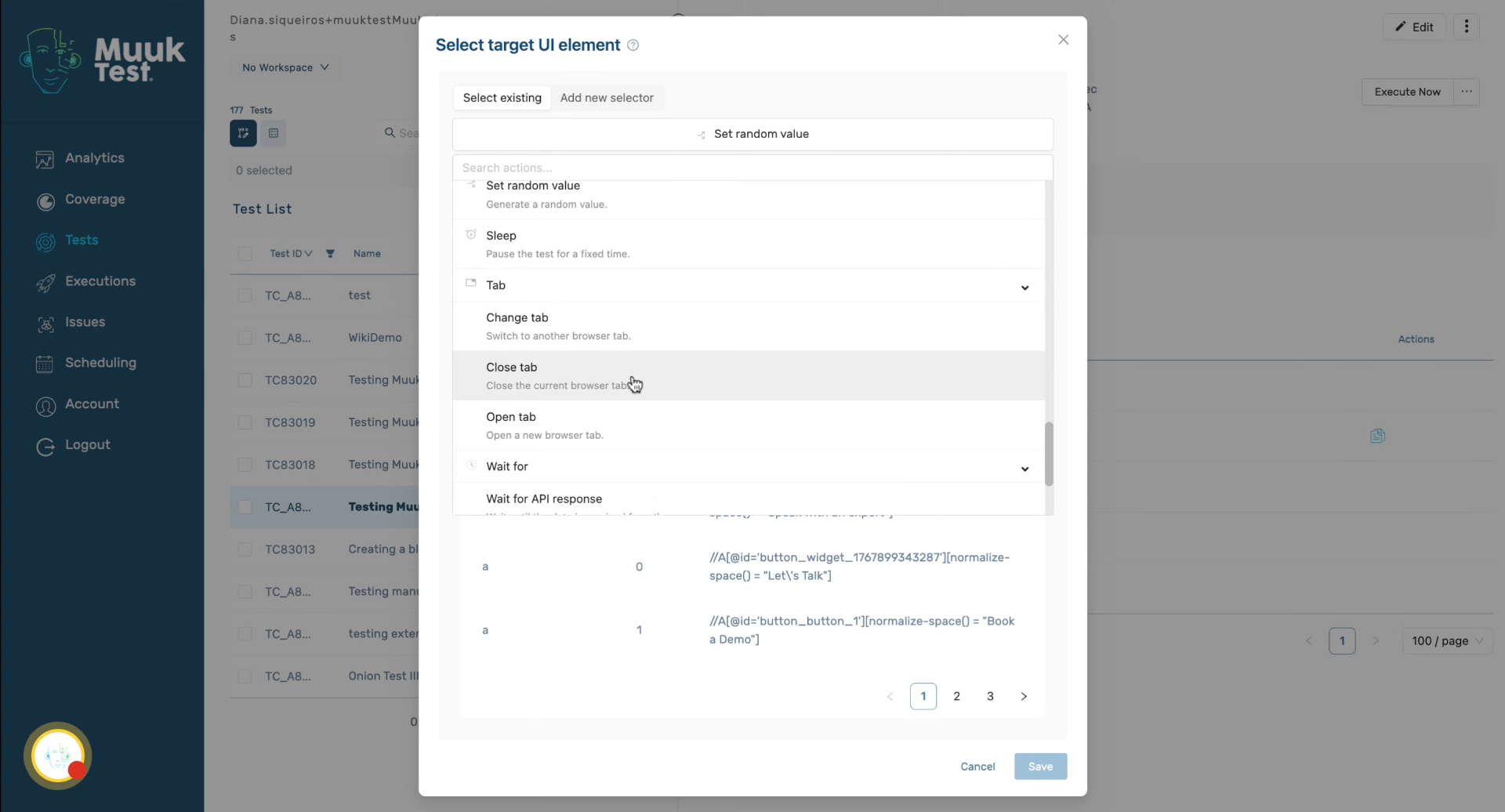Select the Book a Demo selector row
The width and height of the screenshot is (1505, 812).
pos(752,630)
